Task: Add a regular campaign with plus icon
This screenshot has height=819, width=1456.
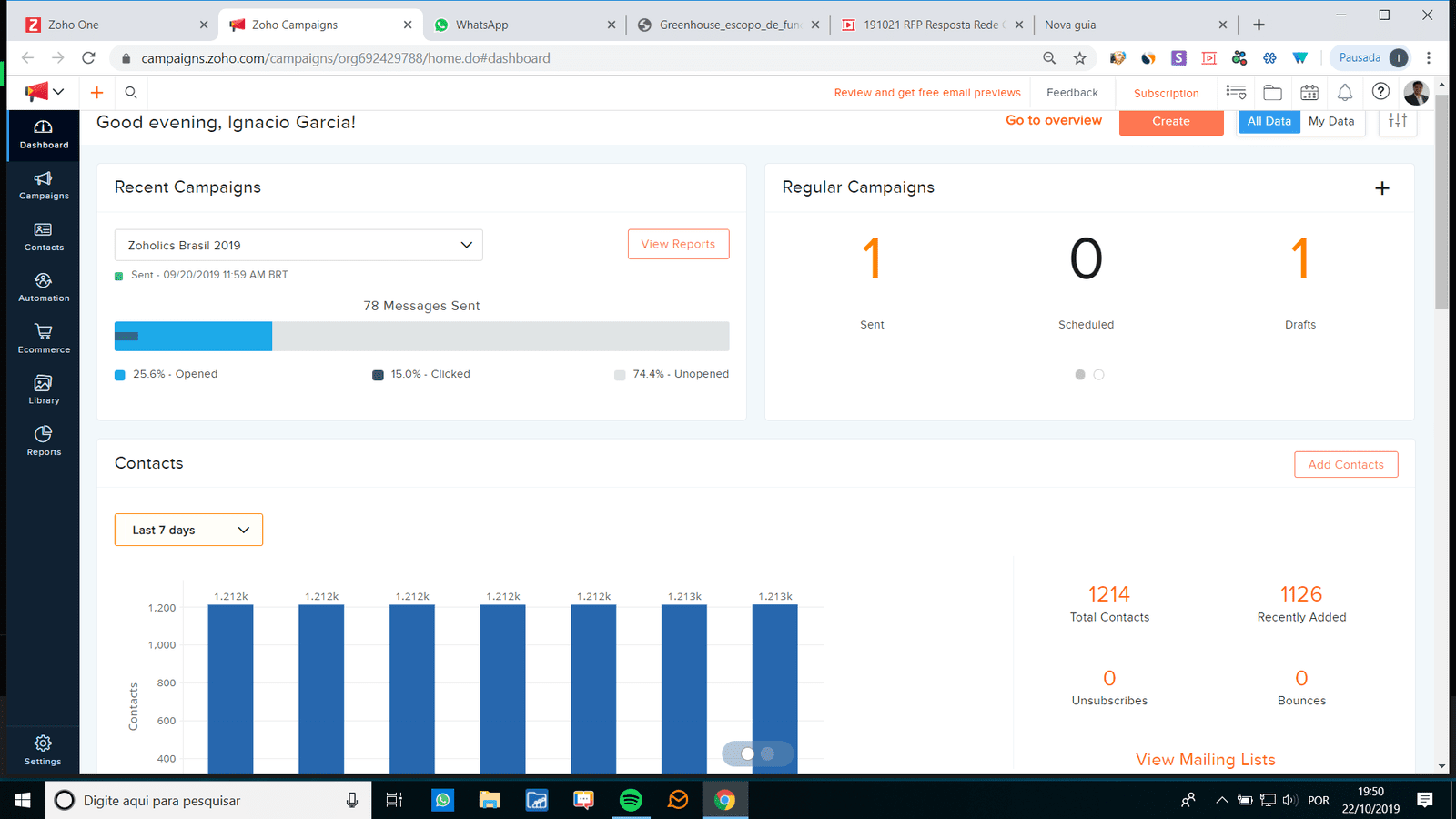Action: pyautogui.click(x=1382, y=188)
